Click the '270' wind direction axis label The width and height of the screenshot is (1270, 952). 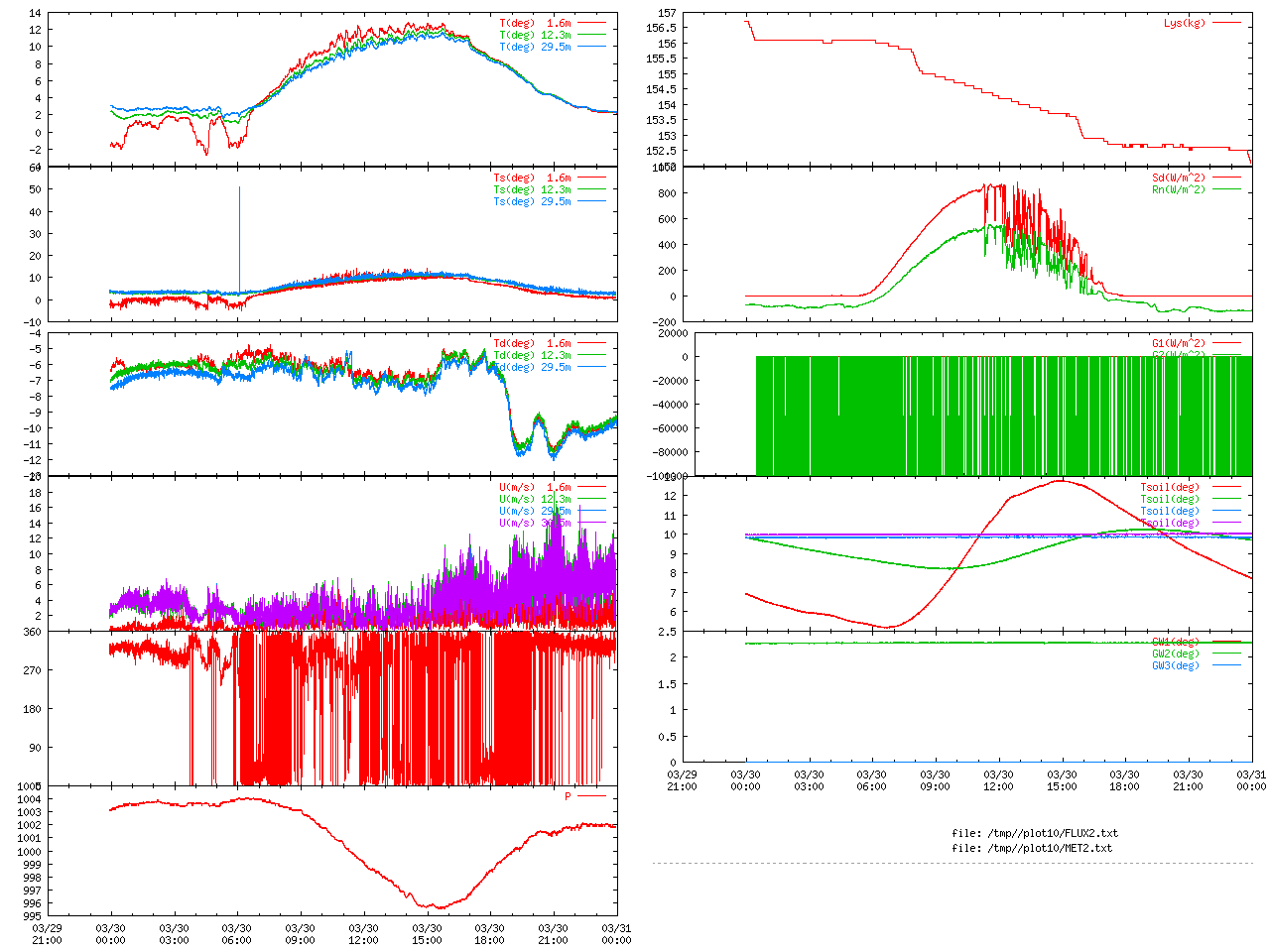coord(33,670)
